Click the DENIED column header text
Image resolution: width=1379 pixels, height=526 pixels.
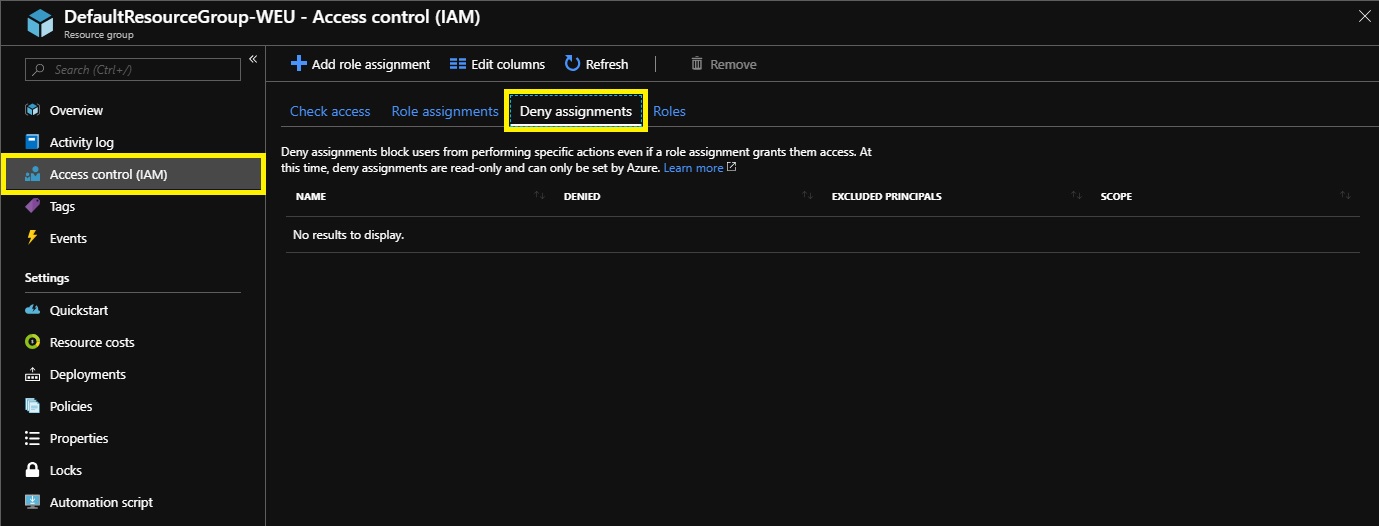582,196
